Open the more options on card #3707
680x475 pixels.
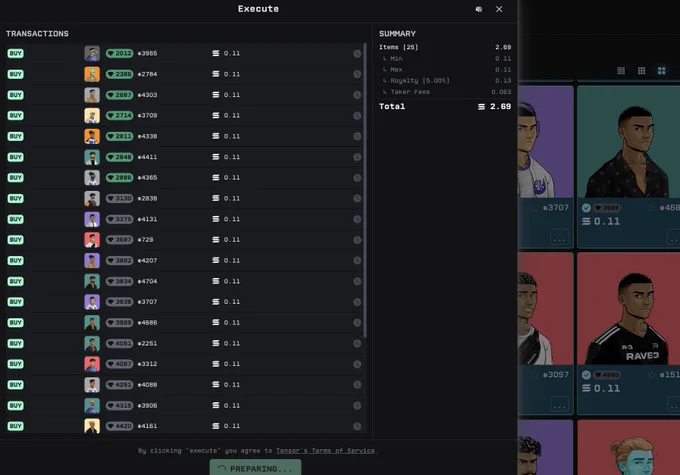559,238
